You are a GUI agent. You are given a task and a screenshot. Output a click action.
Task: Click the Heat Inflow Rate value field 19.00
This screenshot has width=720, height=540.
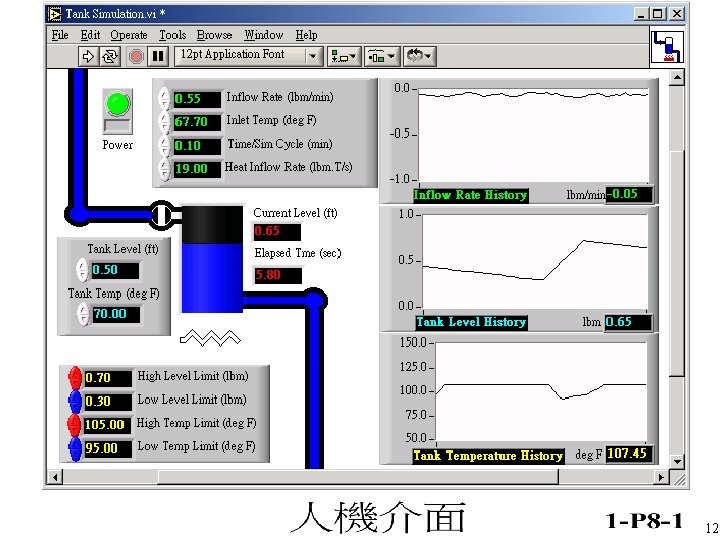click(x=197, y=169)
